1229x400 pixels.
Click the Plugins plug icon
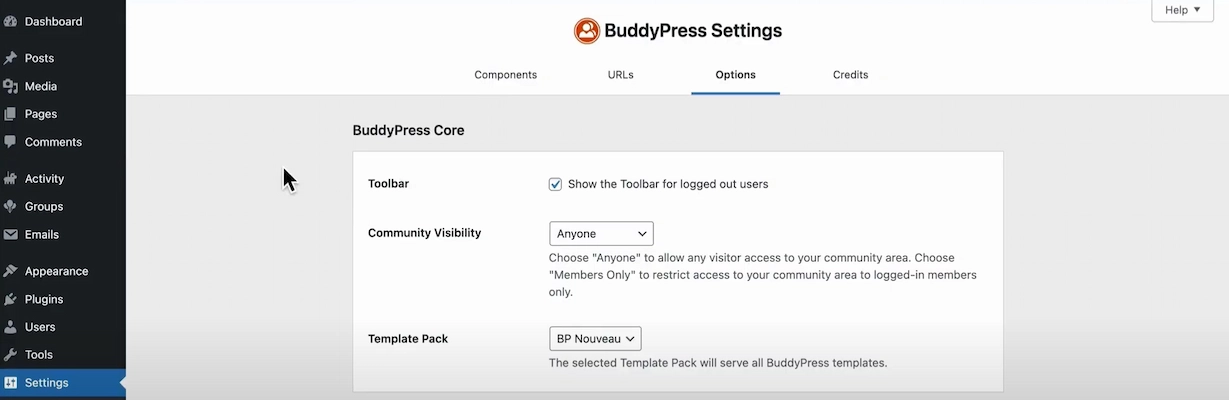coord(11,299)
